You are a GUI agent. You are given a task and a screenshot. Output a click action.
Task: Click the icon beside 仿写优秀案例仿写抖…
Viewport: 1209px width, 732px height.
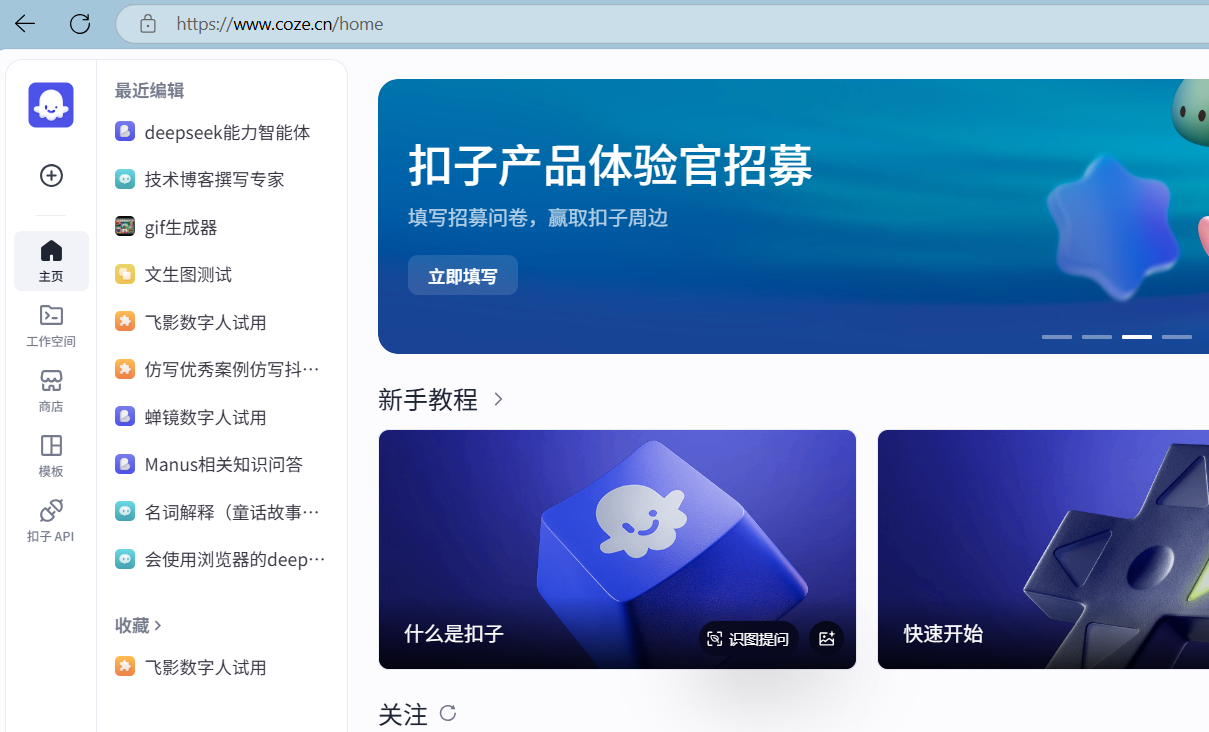[125, 369]
